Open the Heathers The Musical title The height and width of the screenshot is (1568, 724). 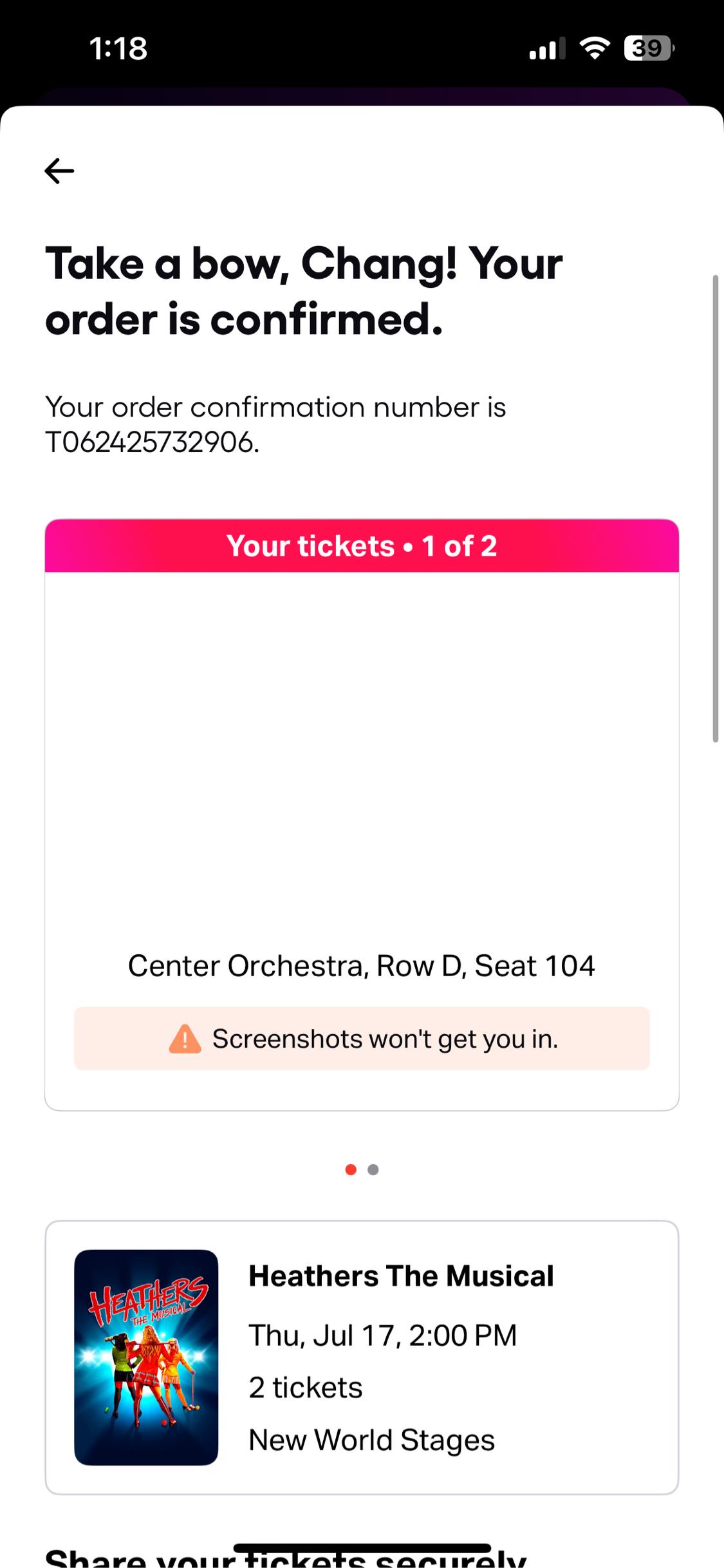(x=401, y=1276)
